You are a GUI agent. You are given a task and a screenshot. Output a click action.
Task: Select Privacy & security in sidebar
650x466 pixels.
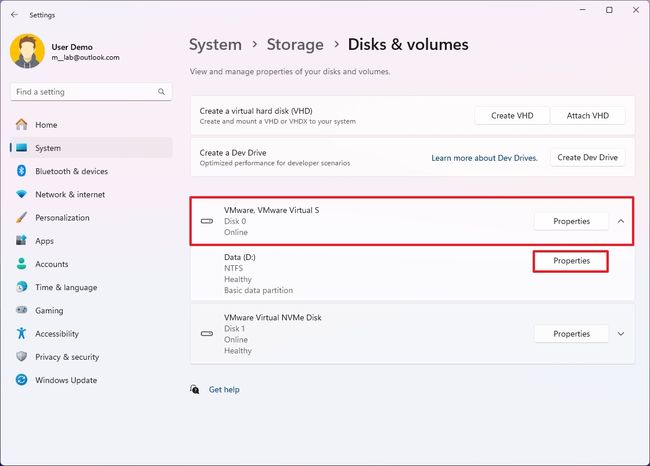(67, 357)
